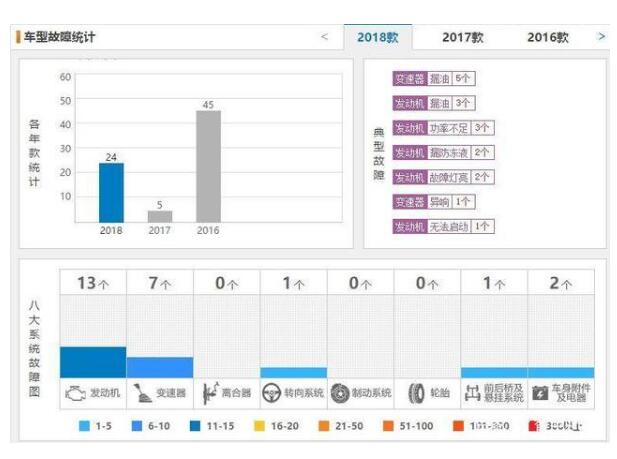Click the 101-300 legend swatch
617x459 pixels.
(458, 426)
